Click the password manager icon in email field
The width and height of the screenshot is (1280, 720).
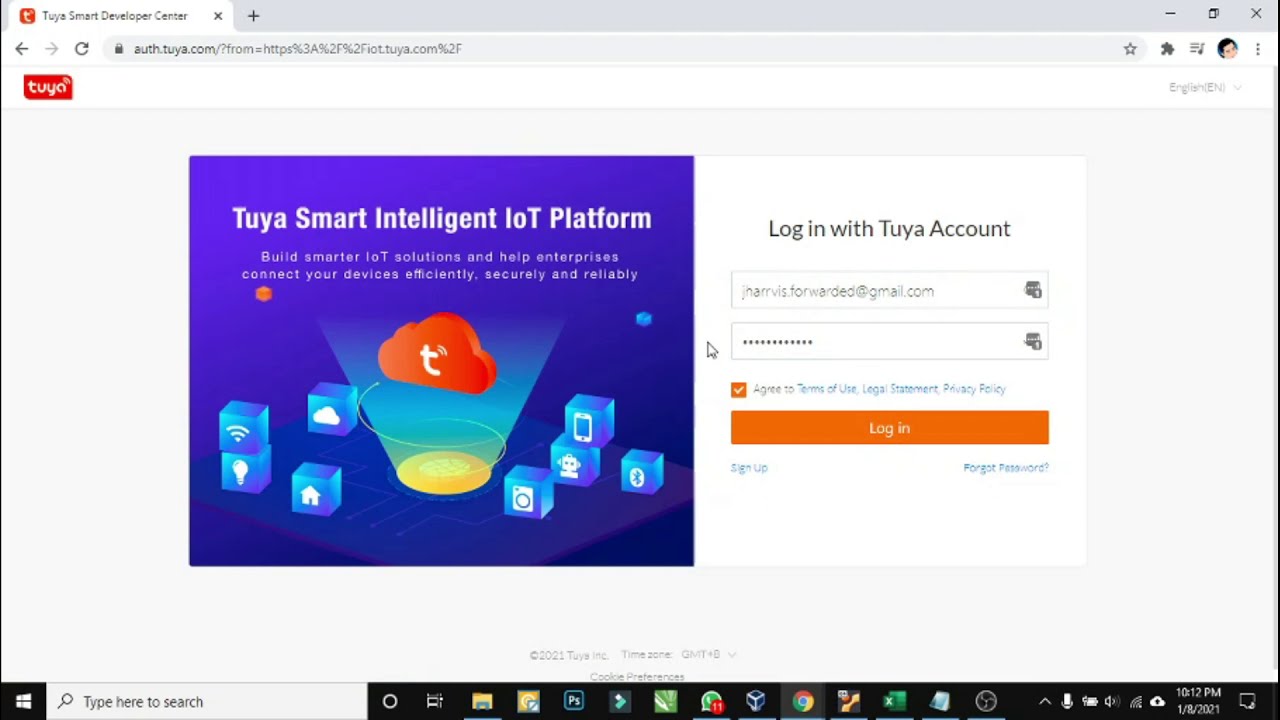tap(1033, 291)
